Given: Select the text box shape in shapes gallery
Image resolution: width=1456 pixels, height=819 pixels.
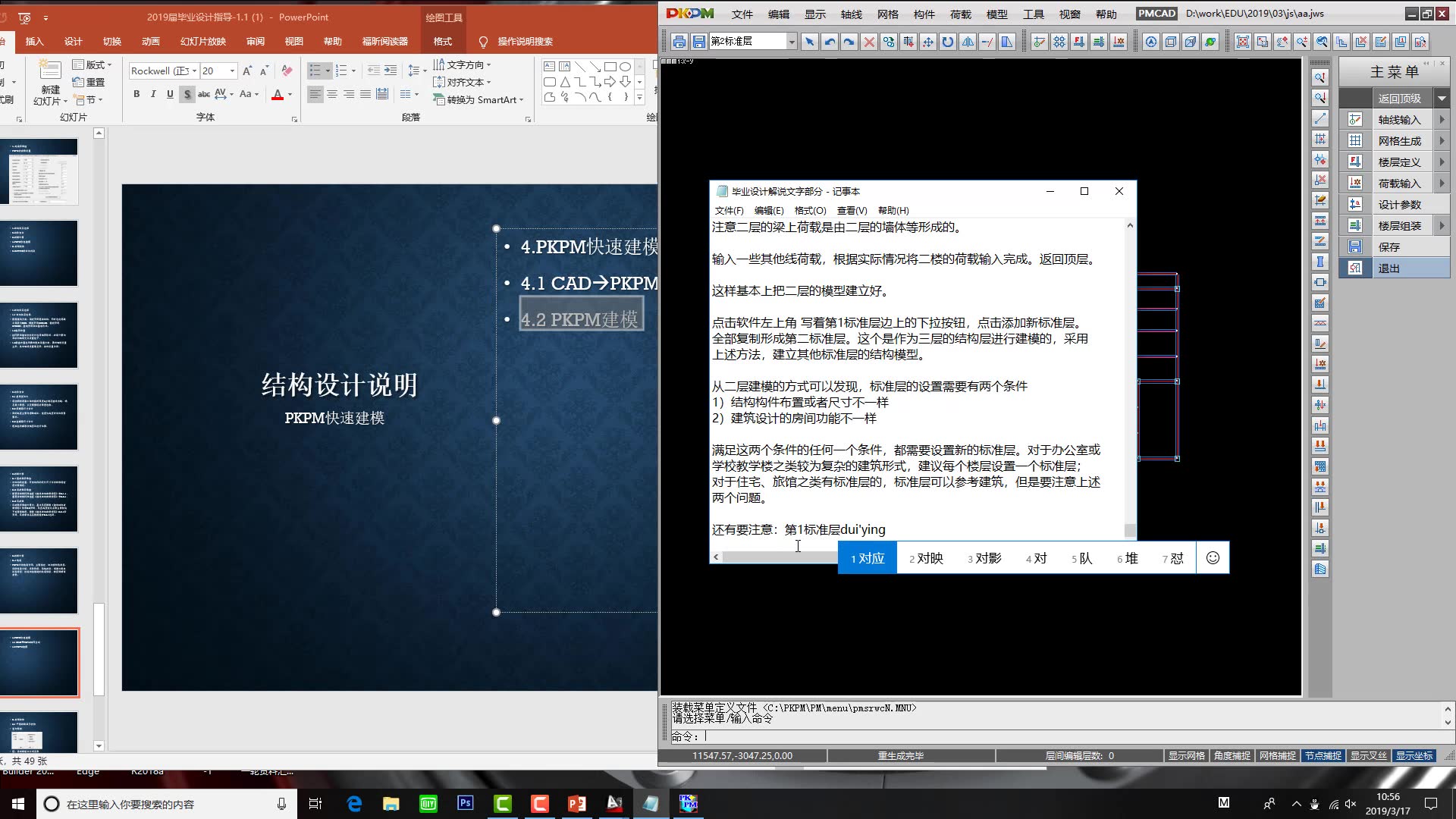Looking at the screenshot, I should coord(550,67).
